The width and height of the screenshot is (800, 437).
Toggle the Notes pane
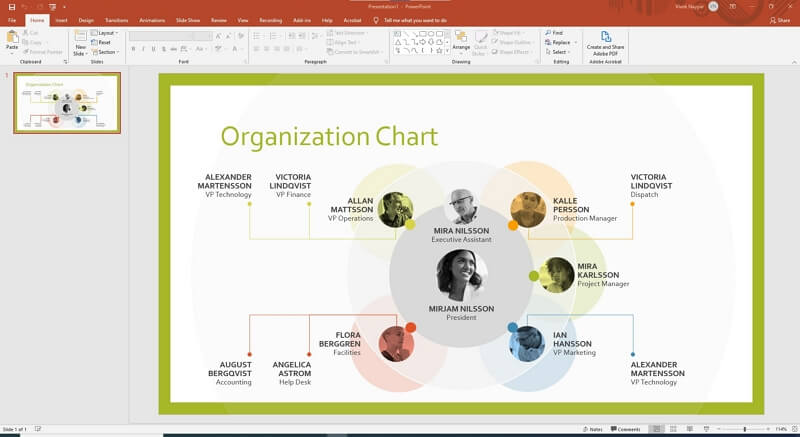pyautogui.click(x=592, y=429)
